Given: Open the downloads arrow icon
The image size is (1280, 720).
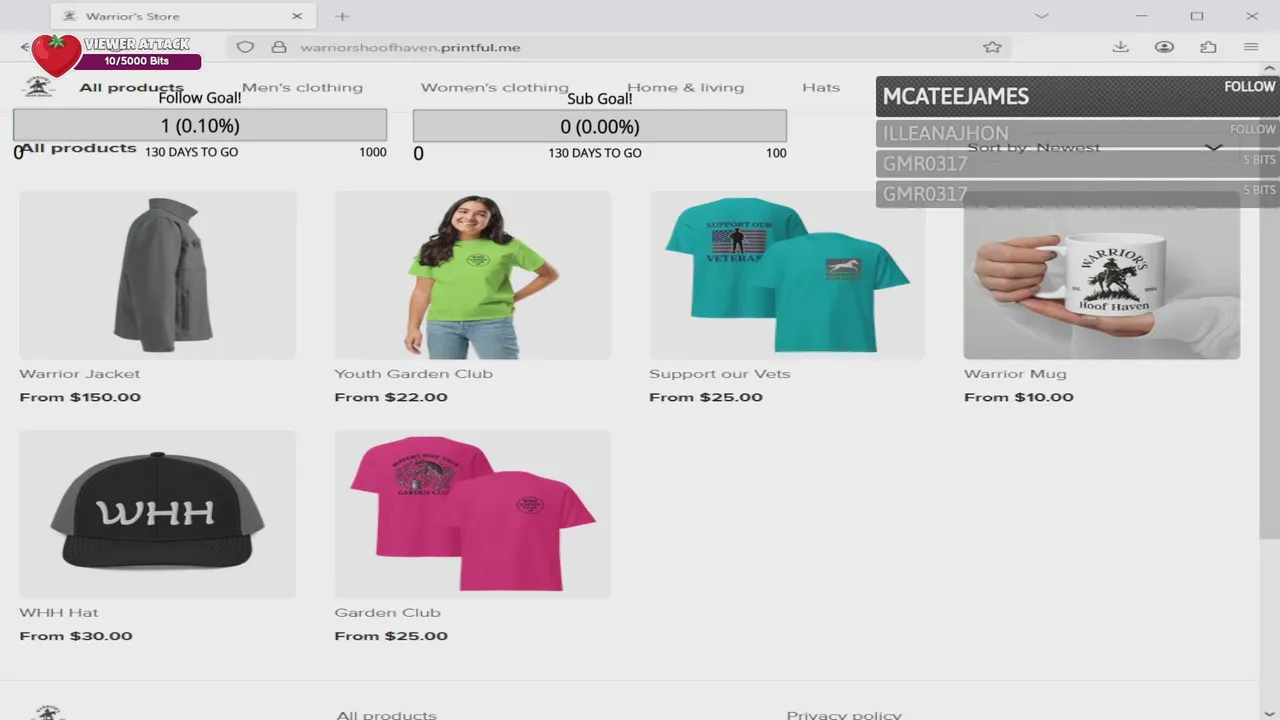Looking at the screenshot, I should 1120,47.
